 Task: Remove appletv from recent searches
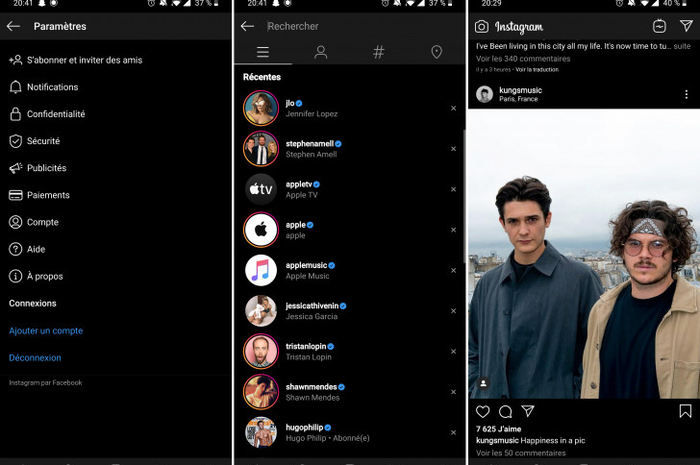click(454, 189)
